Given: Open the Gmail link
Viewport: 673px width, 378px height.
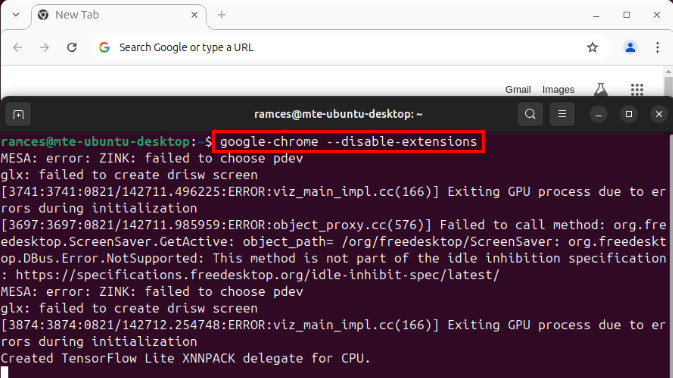Looking at the screenshot, I should pyautogui.click(x=518, y=90).
